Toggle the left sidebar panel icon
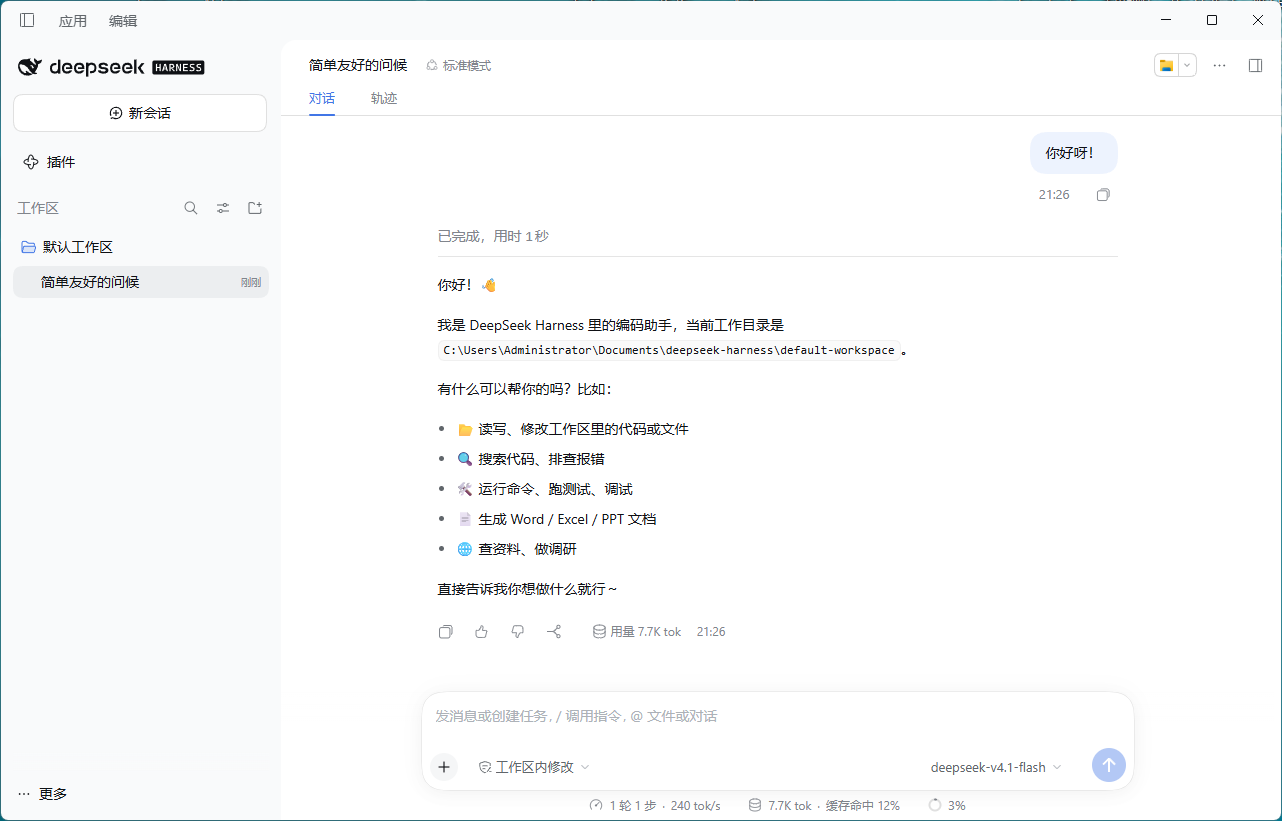The width and height of the screenshot is (1282, 821). coord(27,20)
